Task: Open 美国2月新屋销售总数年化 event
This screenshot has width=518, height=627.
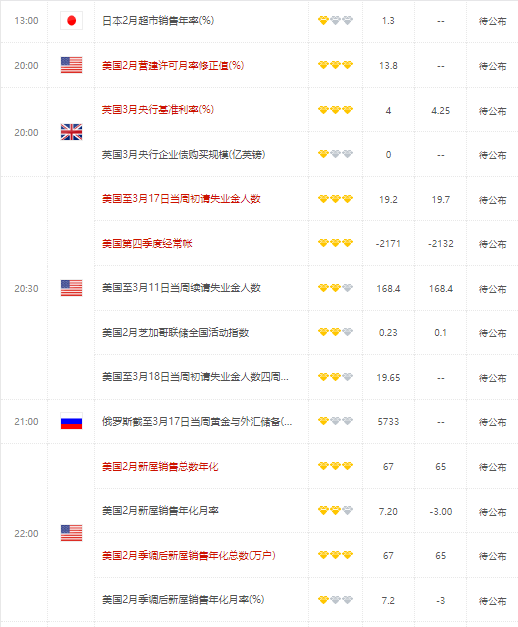Action: pos(160,466)
